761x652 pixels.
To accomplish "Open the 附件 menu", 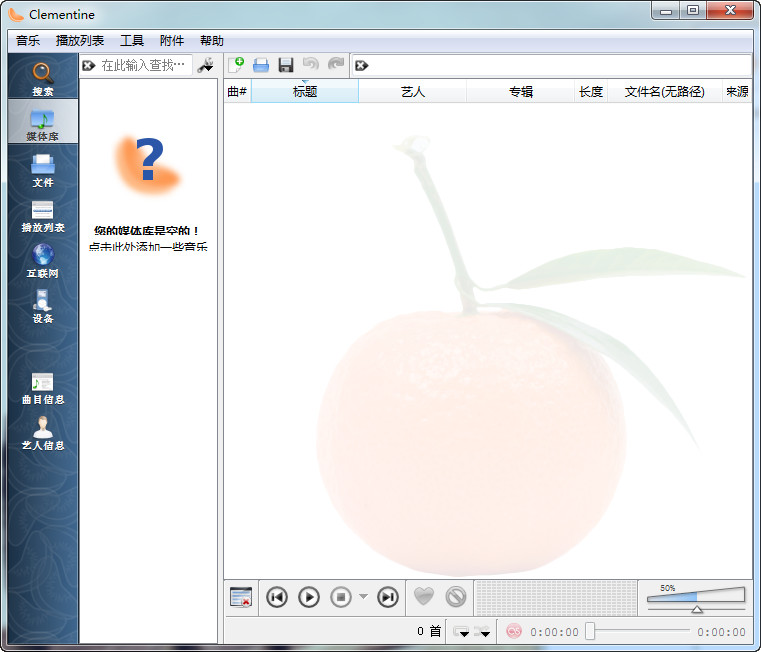I will click(x=172, y=41).
